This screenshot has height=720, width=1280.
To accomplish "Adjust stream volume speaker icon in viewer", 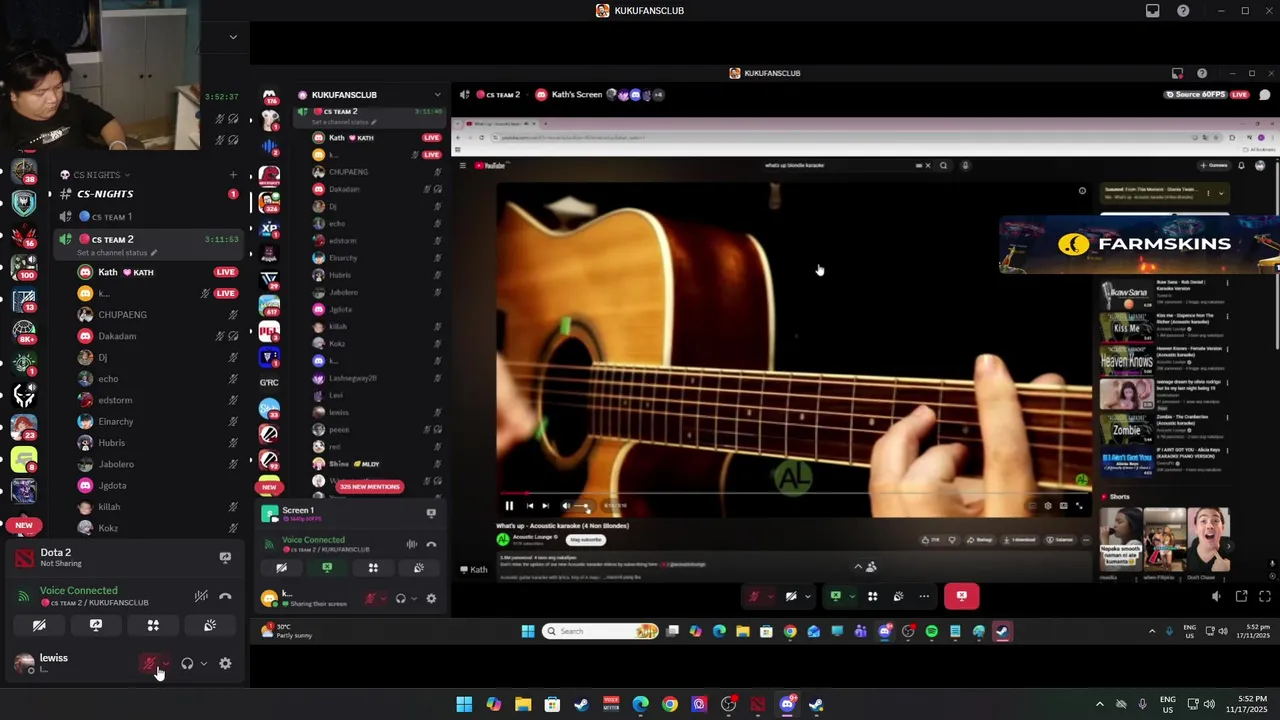I will (x=1216, y=596).
